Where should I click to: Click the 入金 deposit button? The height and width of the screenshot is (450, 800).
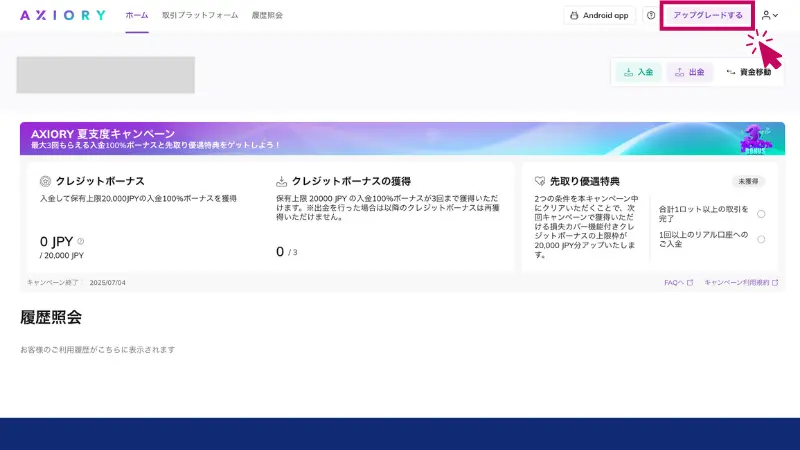[x=639, y=72]
